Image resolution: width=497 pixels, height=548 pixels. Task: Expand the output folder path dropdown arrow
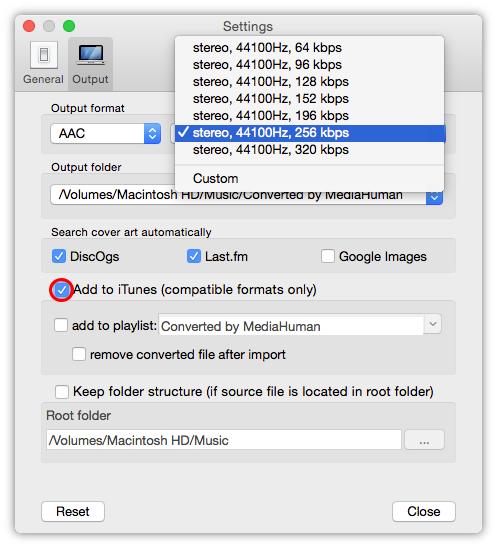tap(434, 198)
